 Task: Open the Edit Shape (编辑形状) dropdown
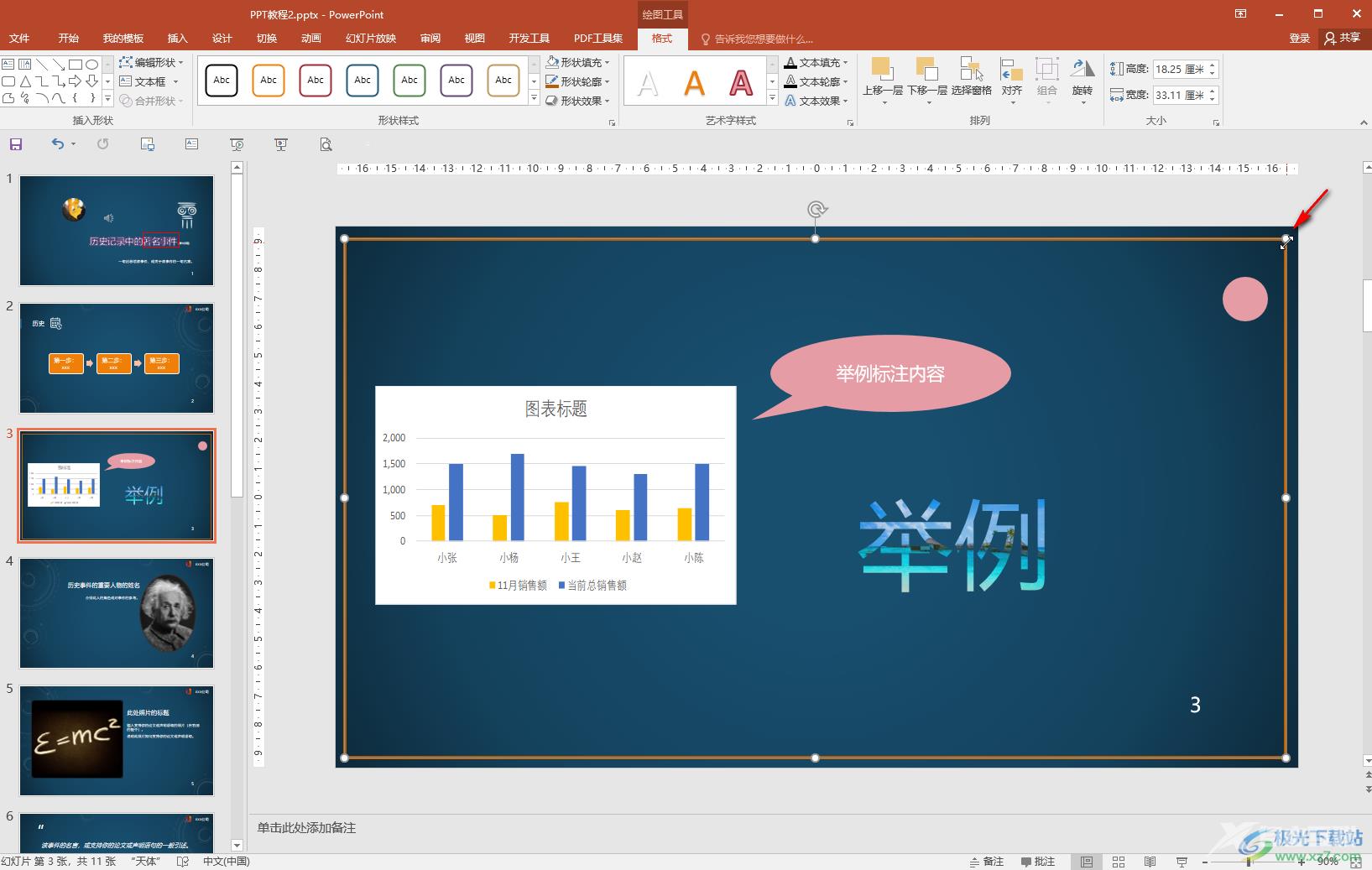151,62
